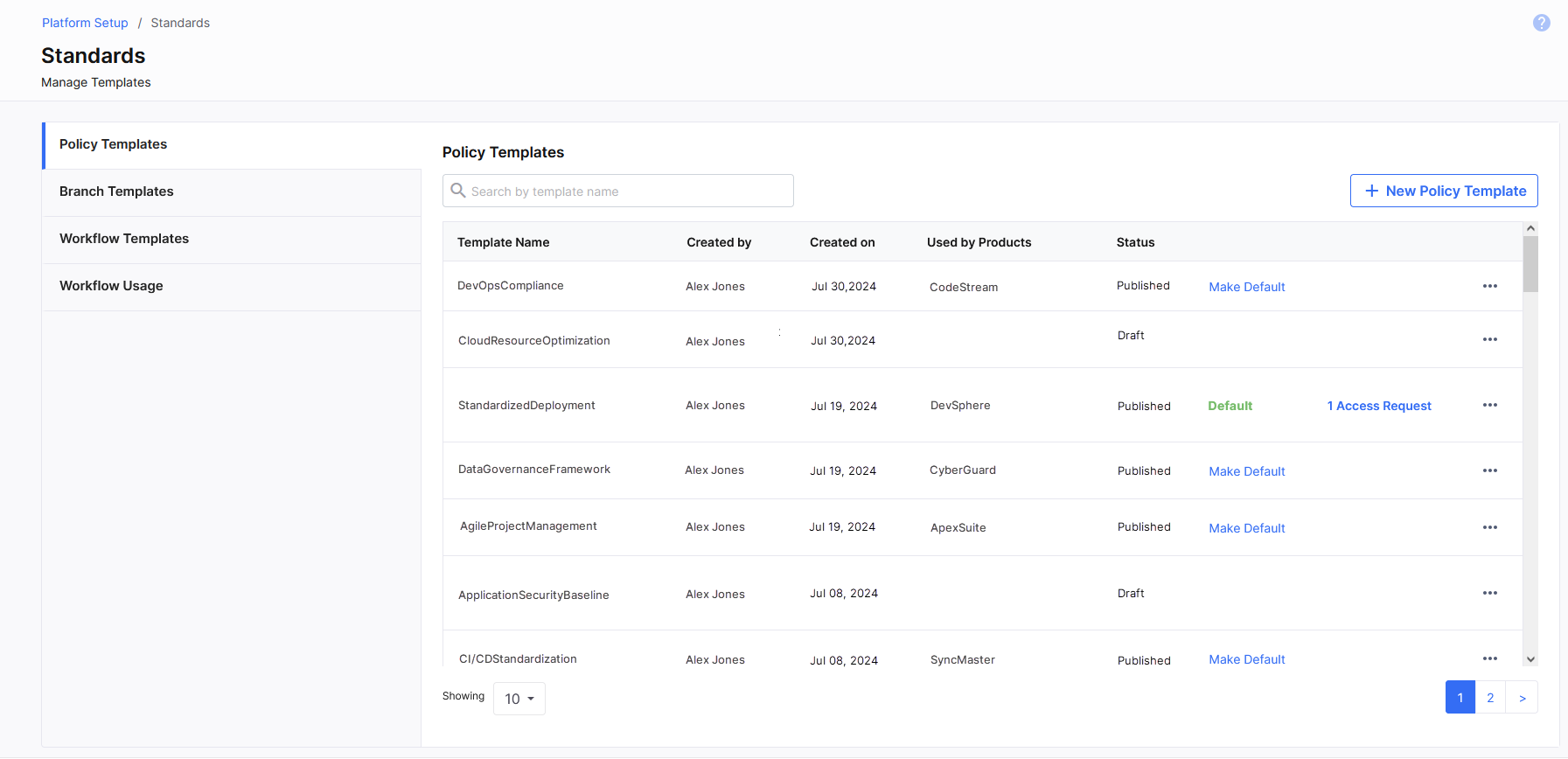Open the Showing 10 rows dropdown

coord(519,699)
